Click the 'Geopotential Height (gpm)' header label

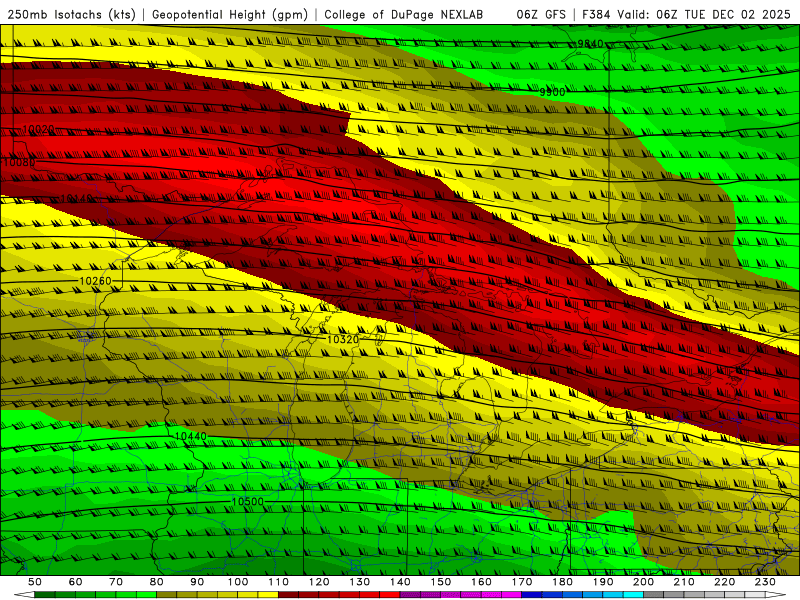click(230, 14)
